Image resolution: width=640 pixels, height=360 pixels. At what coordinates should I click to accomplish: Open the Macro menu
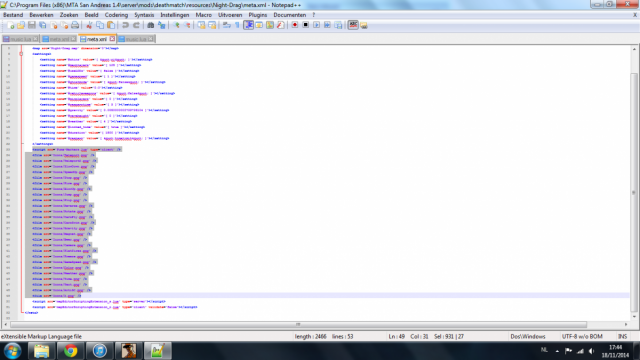point(204,15)
